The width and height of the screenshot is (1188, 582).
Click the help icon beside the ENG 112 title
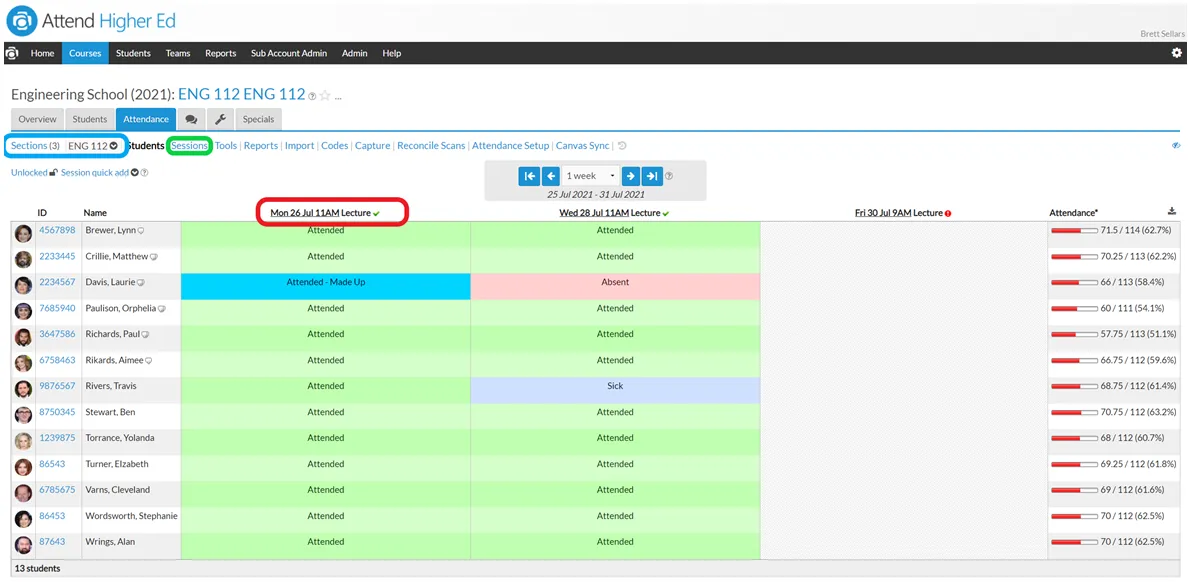click(x=312, y=96)
